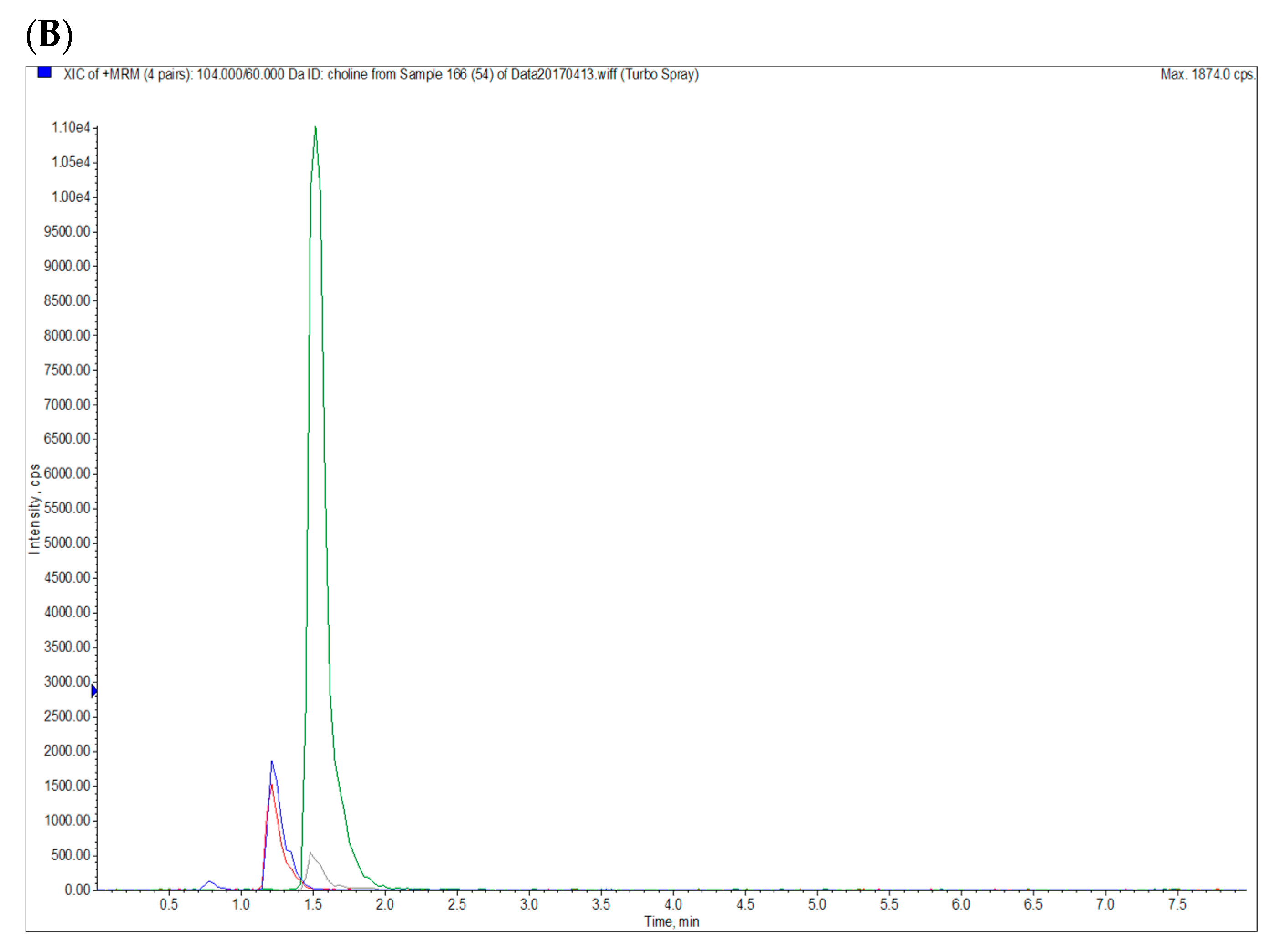
Task: Click the 1.10e4 y-axis tick label
Action: [x=70, y=127]
